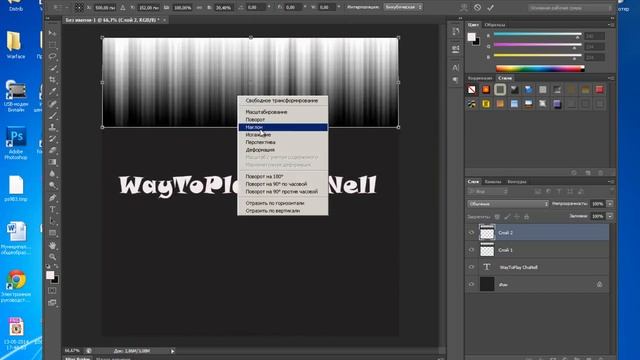Click the X position input field
The width and height of the screenshot is (640, 360).
pyautogui.click(x=104, y=7)
